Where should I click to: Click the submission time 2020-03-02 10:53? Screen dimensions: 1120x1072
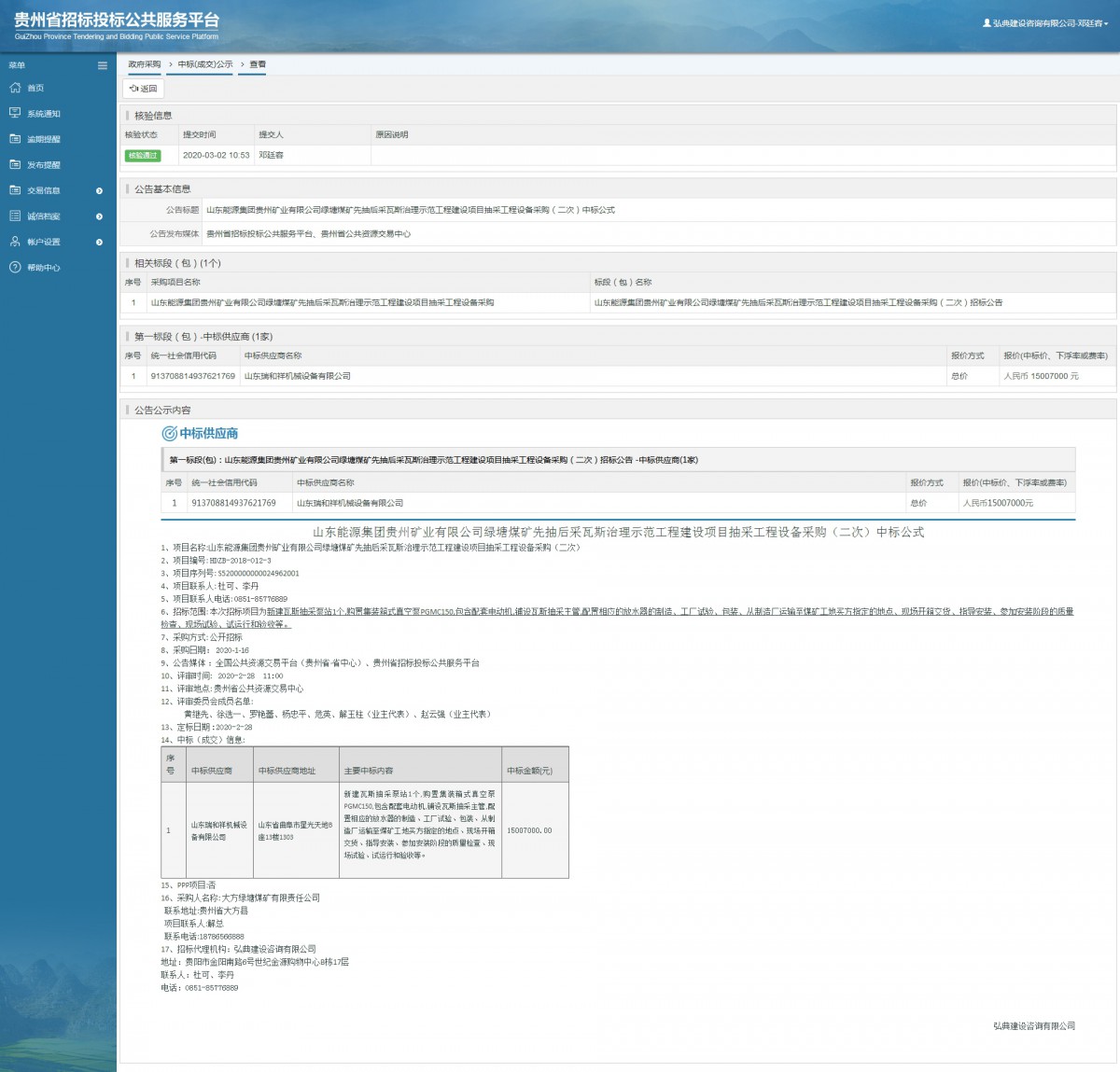tap(217, 155)
